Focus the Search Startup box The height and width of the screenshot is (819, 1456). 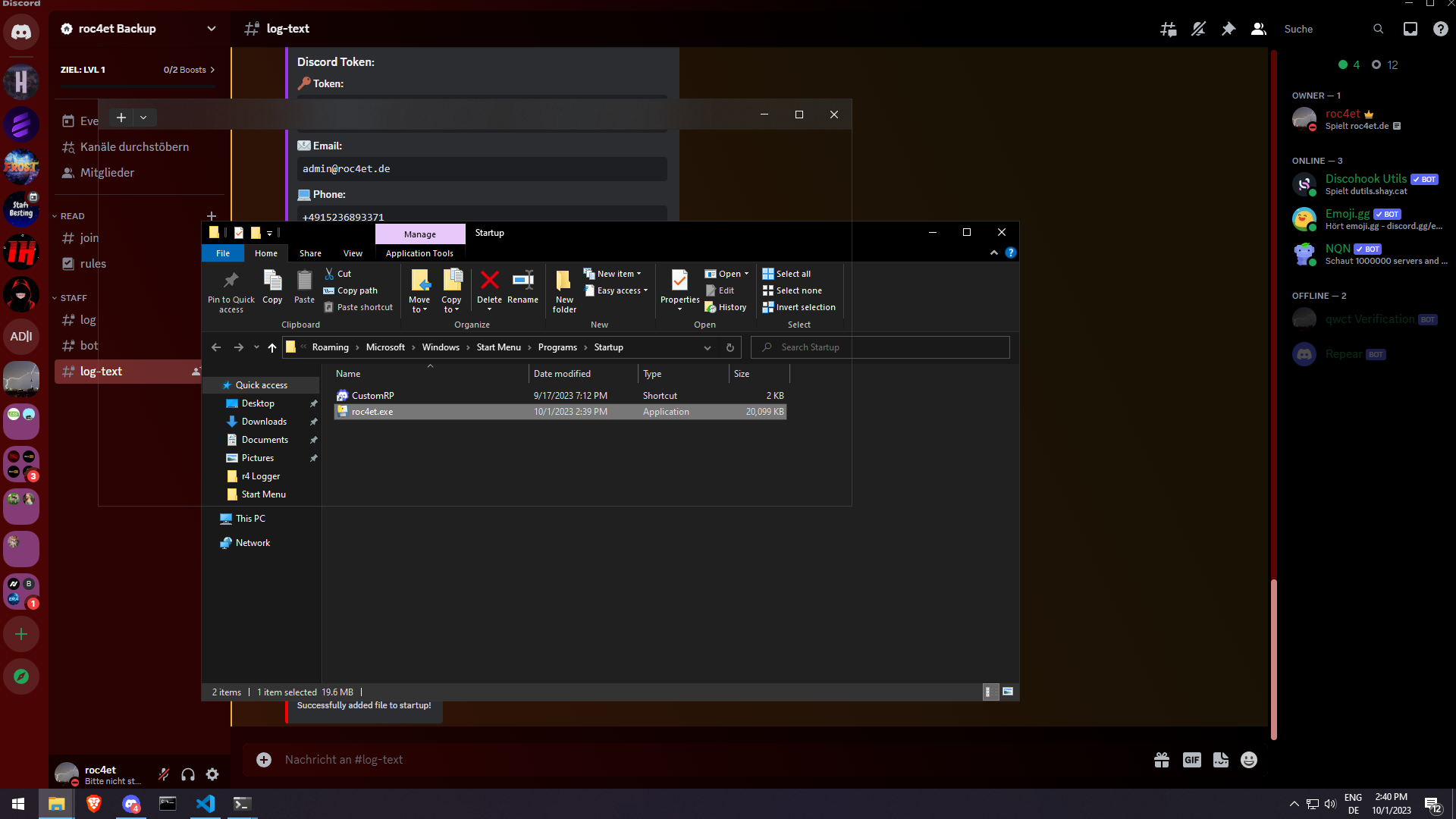(880, 347)
